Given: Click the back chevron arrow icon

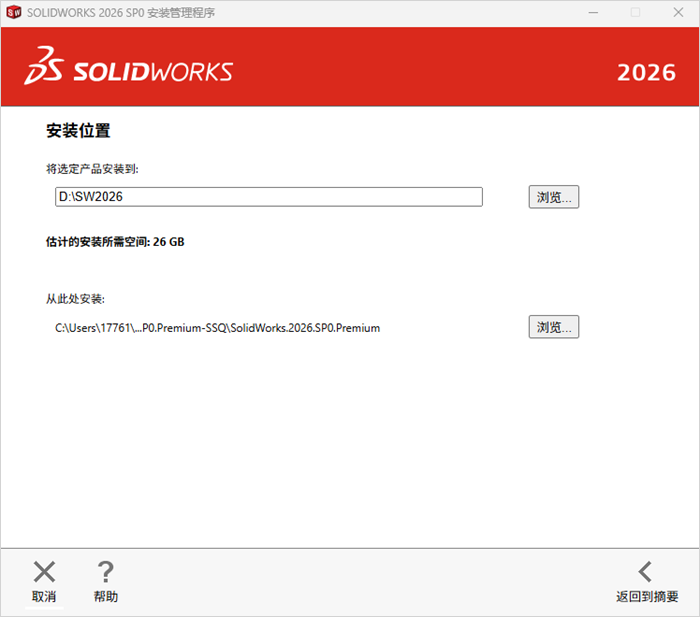Looking at the screenshot, I should click(x=645, y=572).
